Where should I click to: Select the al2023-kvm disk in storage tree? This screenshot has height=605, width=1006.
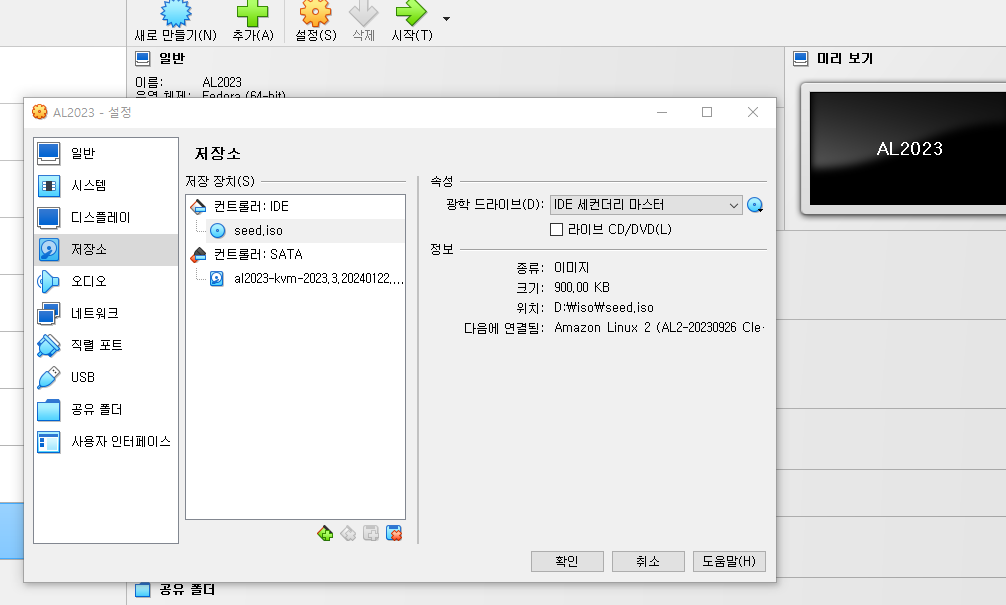[317, 278]
